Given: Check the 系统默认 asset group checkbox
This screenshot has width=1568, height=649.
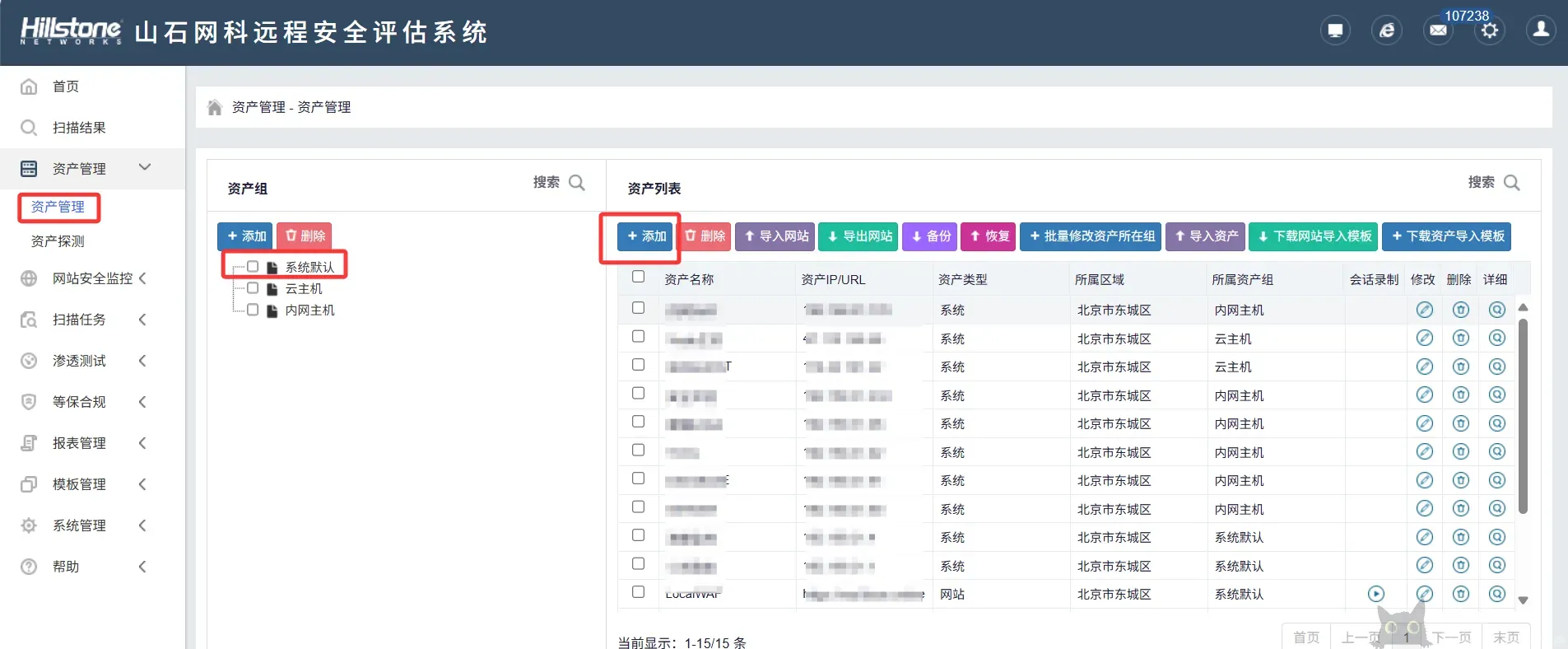Looking at the screenshot, I should (253, 266).
